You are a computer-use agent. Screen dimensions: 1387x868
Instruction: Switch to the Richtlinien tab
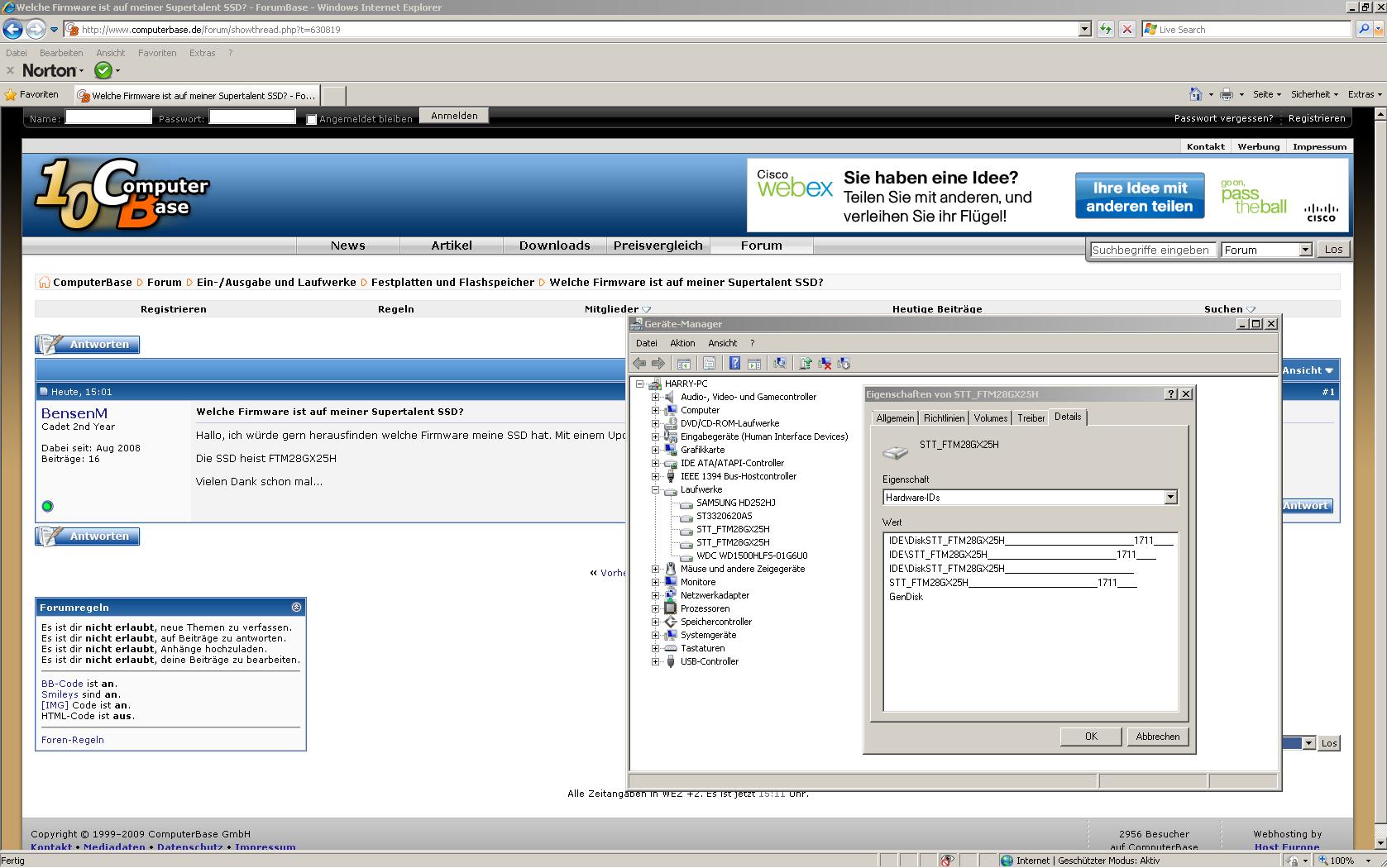click(x=944, y=418)
